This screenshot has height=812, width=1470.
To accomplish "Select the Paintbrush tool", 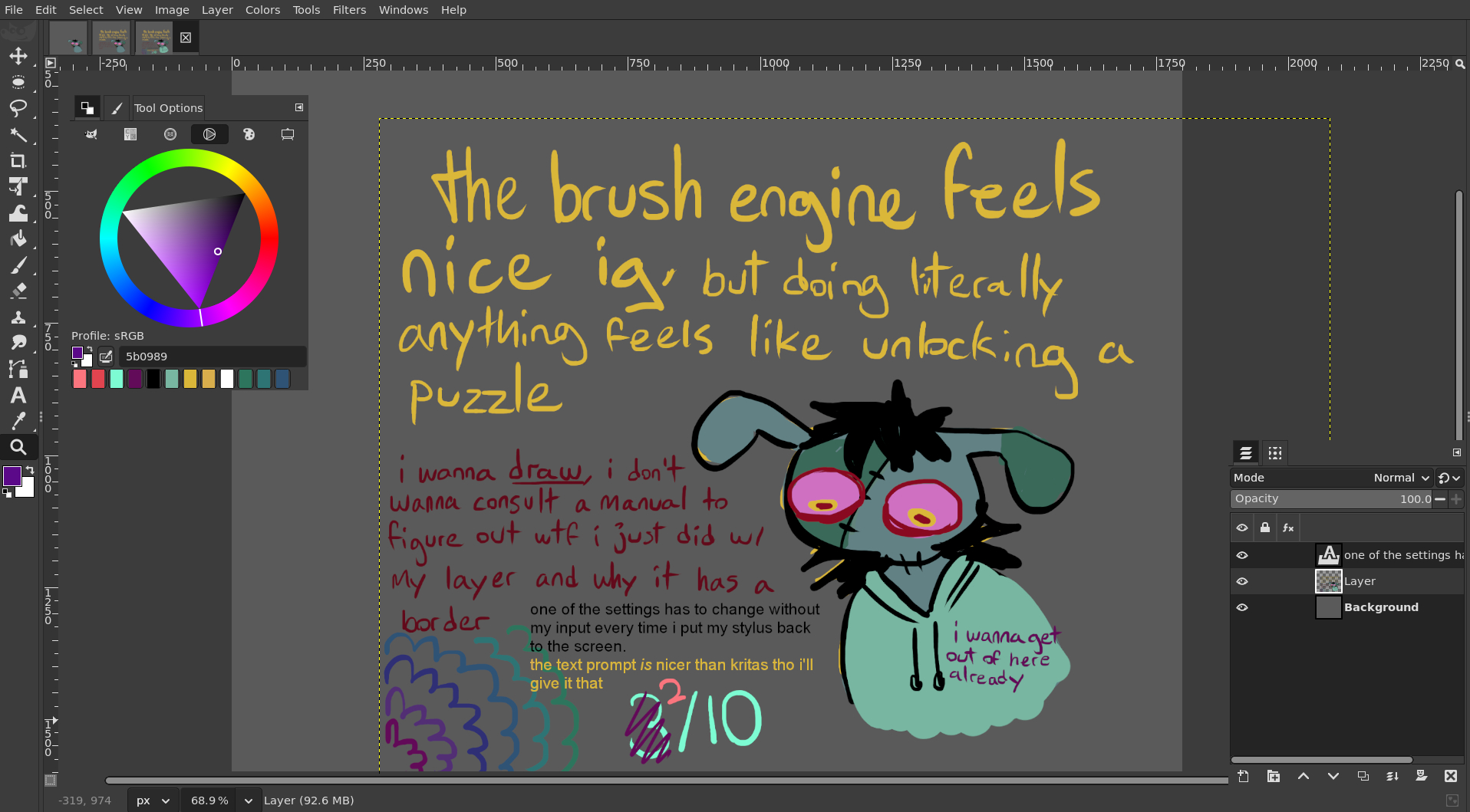I will (x=18, y=265).
